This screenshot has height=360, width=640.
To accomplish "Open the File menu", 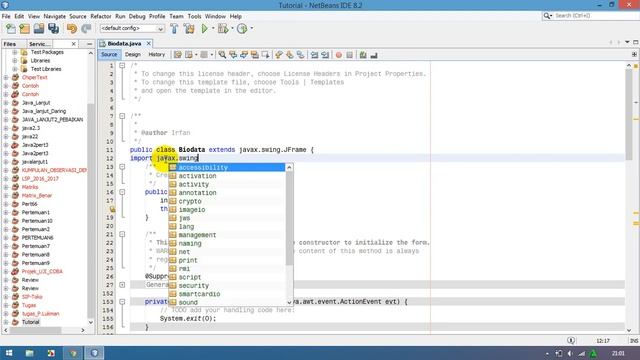I will point(6,16).
